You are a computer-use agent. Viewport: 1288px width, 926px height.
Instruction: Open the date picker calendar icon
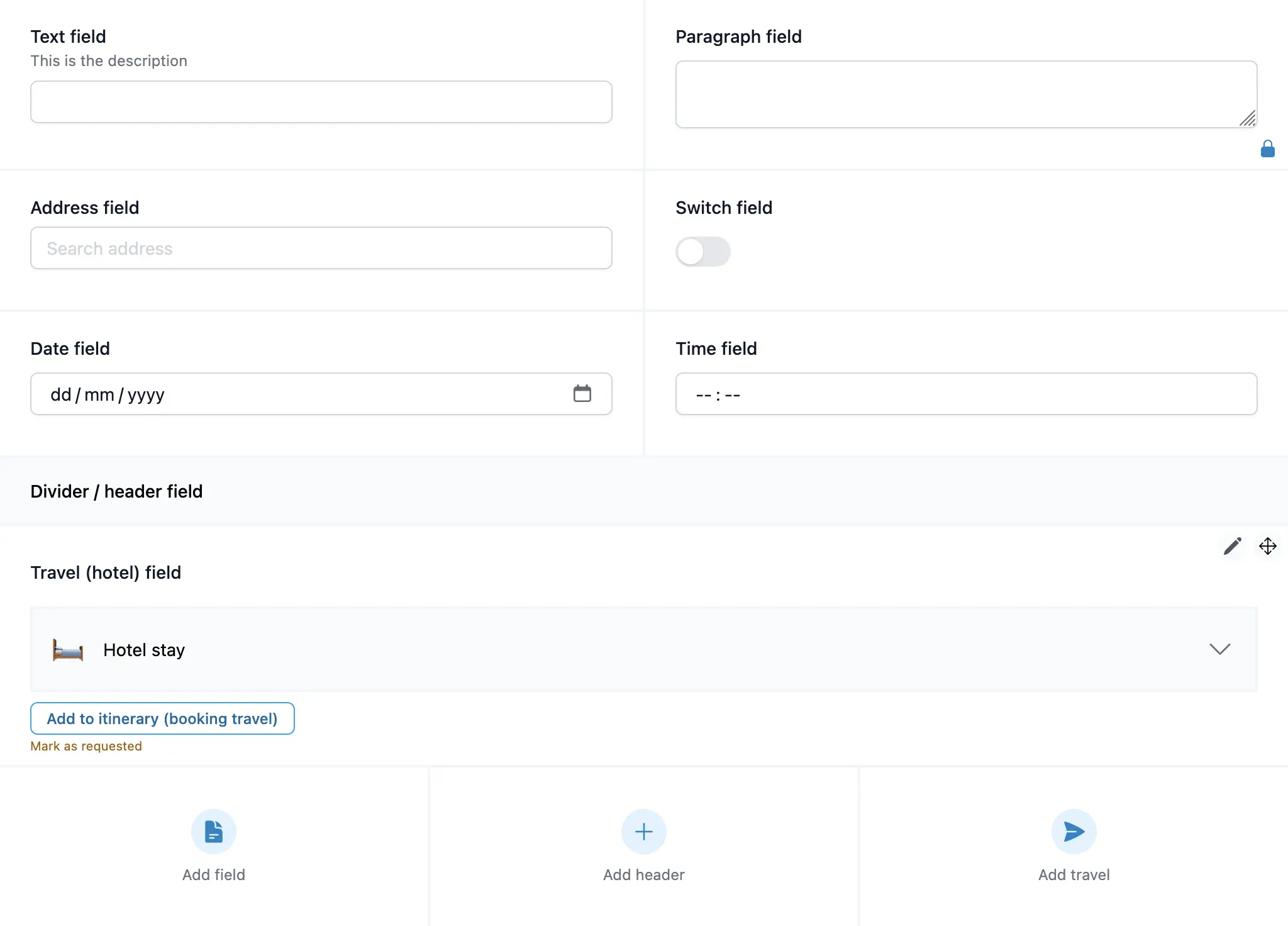point(582,394)
